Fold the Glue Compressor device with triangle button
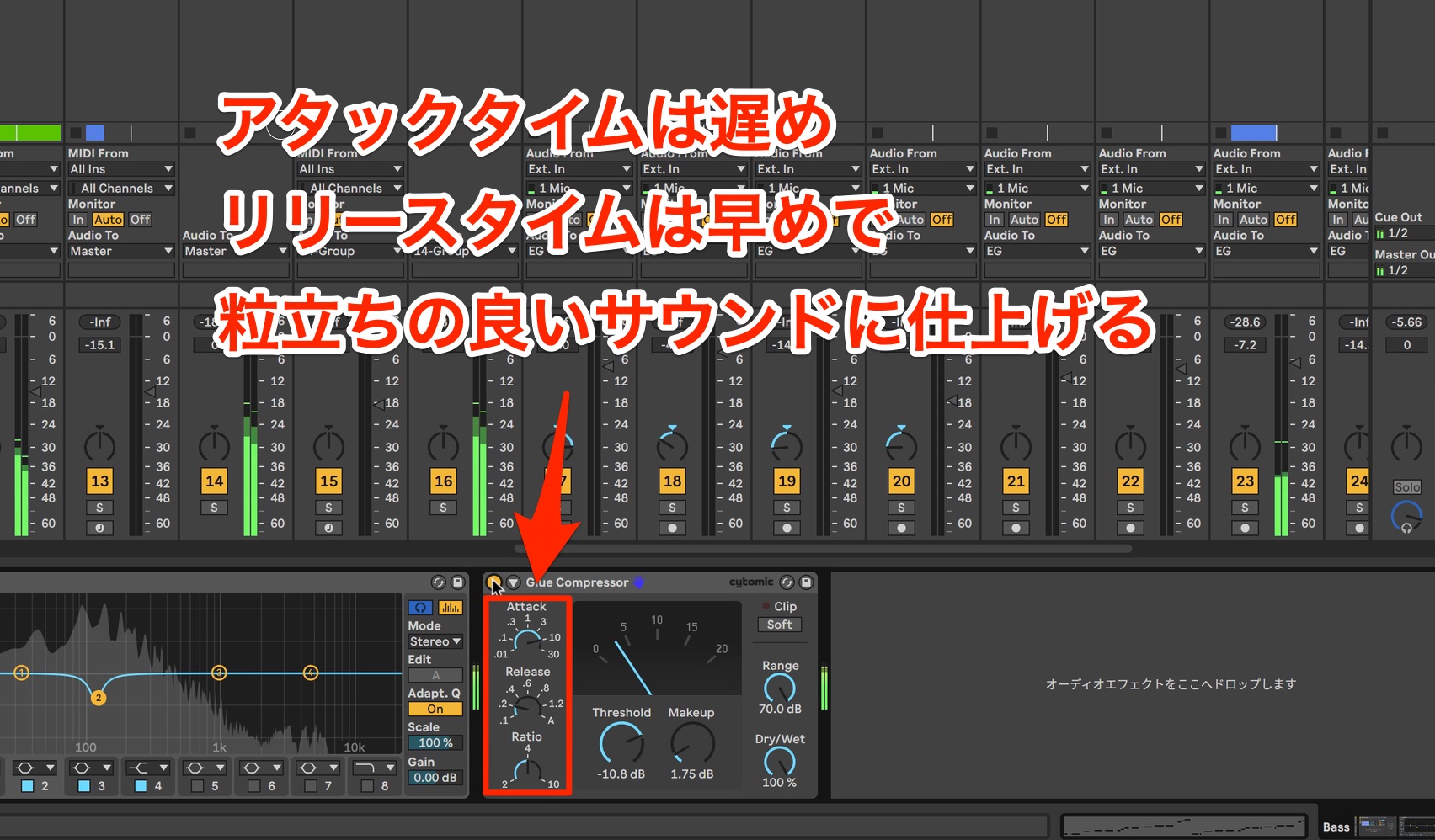The image size is (1435, 840). pyautogui.click(x=513, y=582)
